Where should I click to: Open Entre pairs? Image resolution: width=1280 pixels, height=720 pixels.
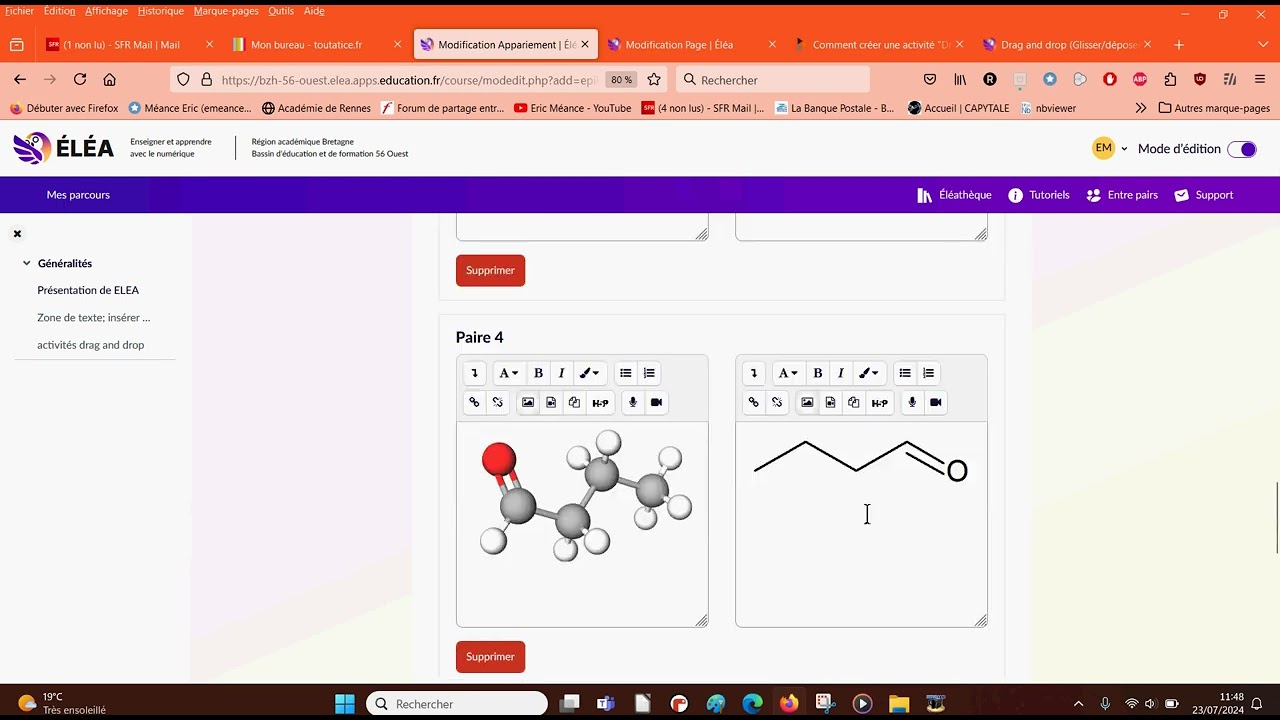click(x=1122, y=195)
